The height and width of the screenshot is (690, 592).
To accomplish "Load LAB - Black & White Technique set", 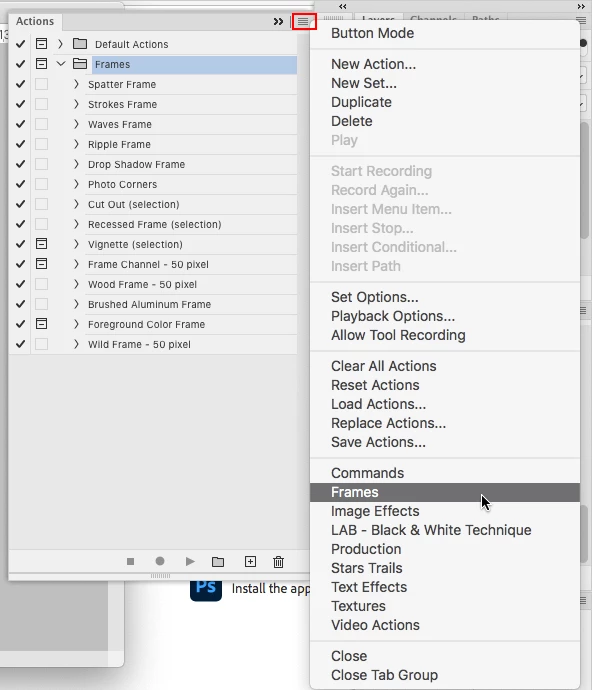I will point(445,530).
